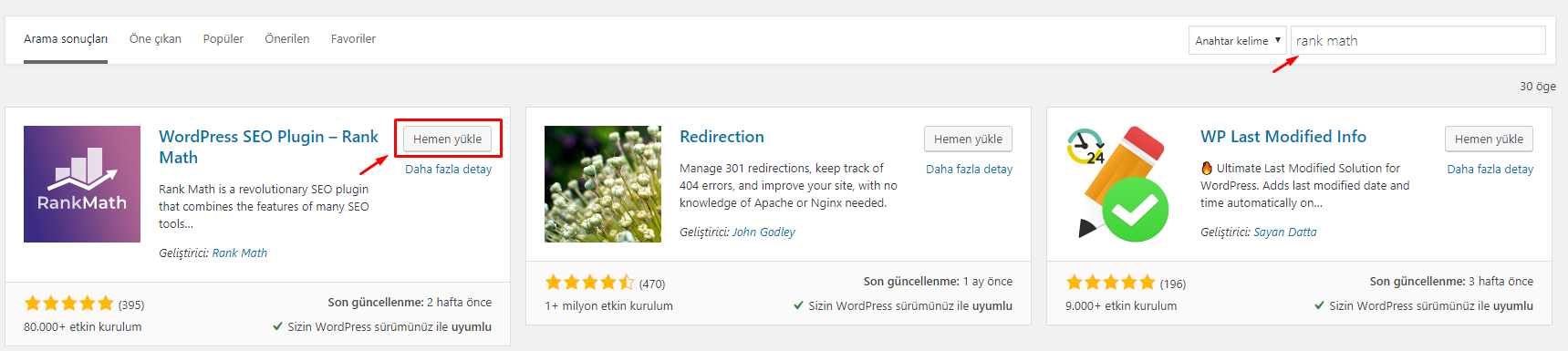Switch to the Öne çıkan tab
Viewport: 1568px width, 351px height.
tap(155, 39)
